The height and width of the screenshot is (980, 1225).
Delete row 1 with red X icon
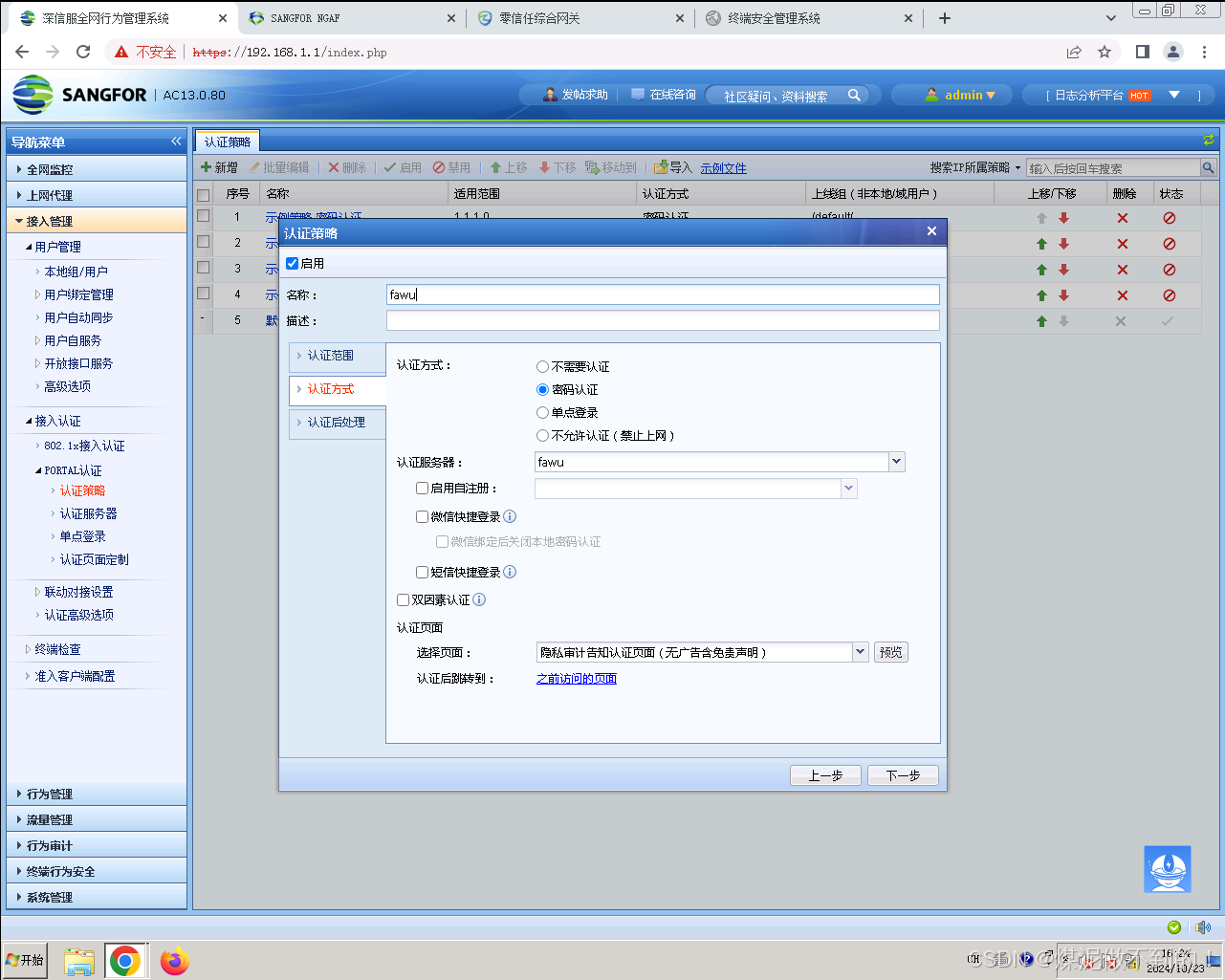1123,218
